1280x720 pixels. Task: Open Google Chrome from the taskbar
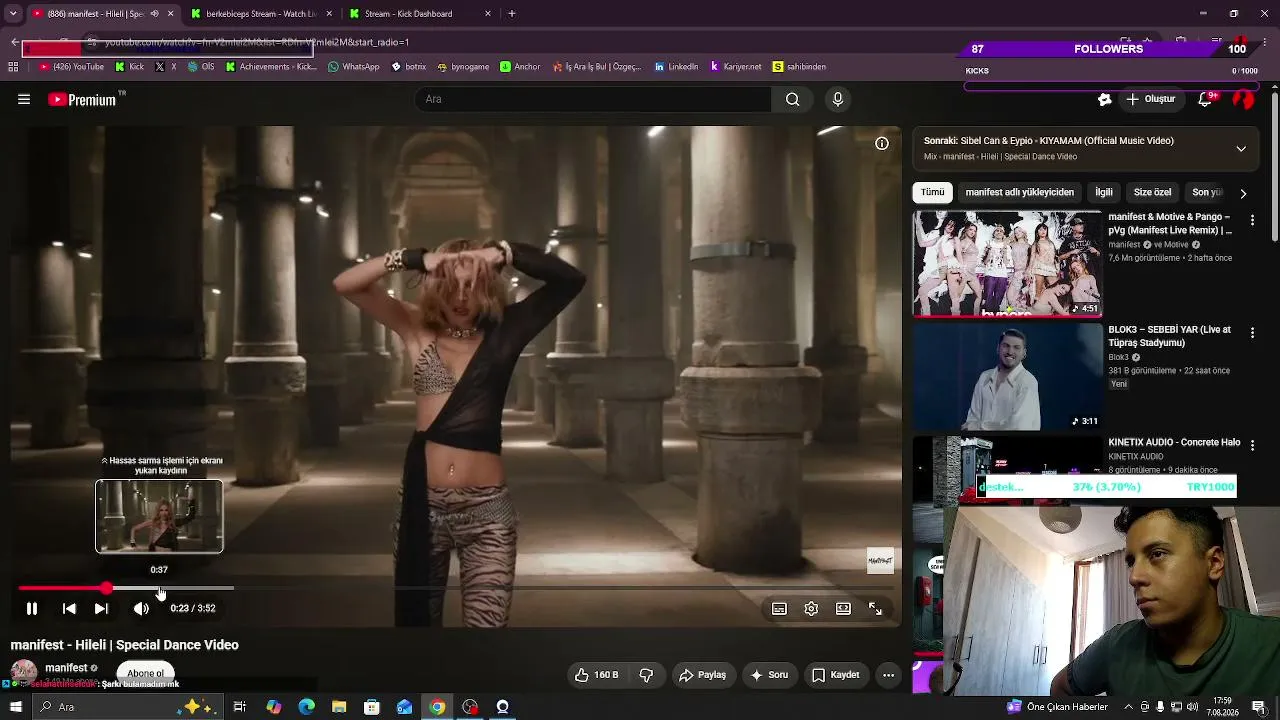click(x=437, y=707)
